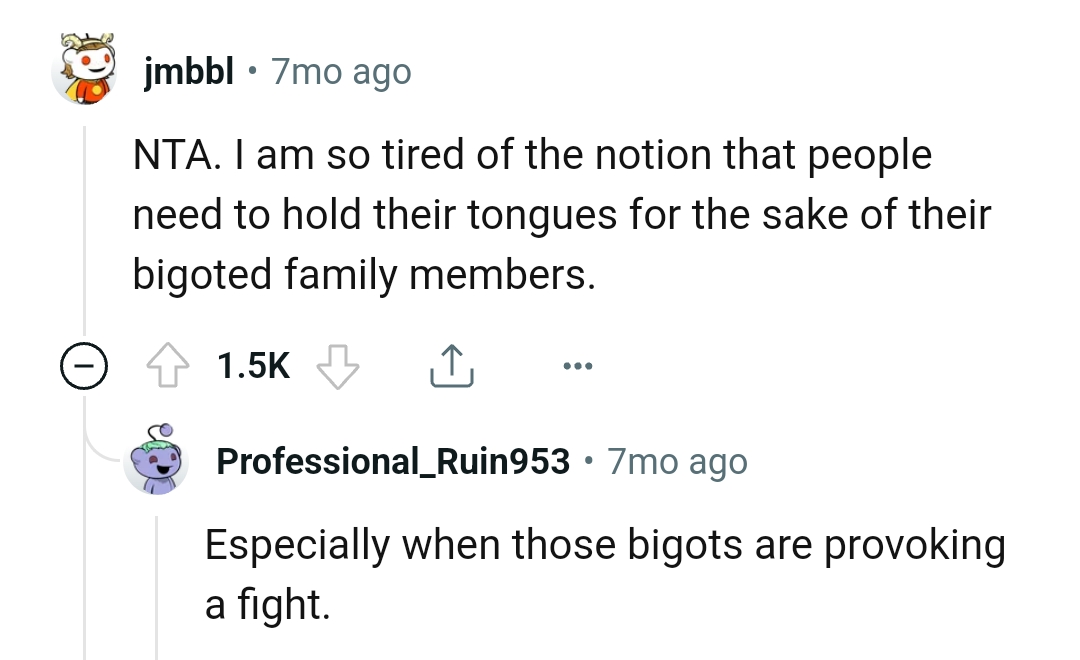
Task: Open jmbbl's profile
Action: 189,70
